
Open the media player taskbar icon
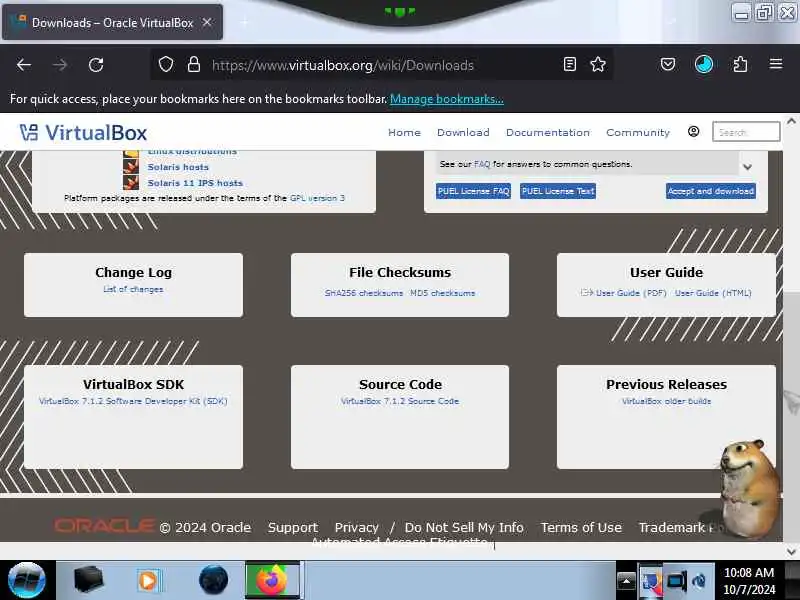(149, 581)
